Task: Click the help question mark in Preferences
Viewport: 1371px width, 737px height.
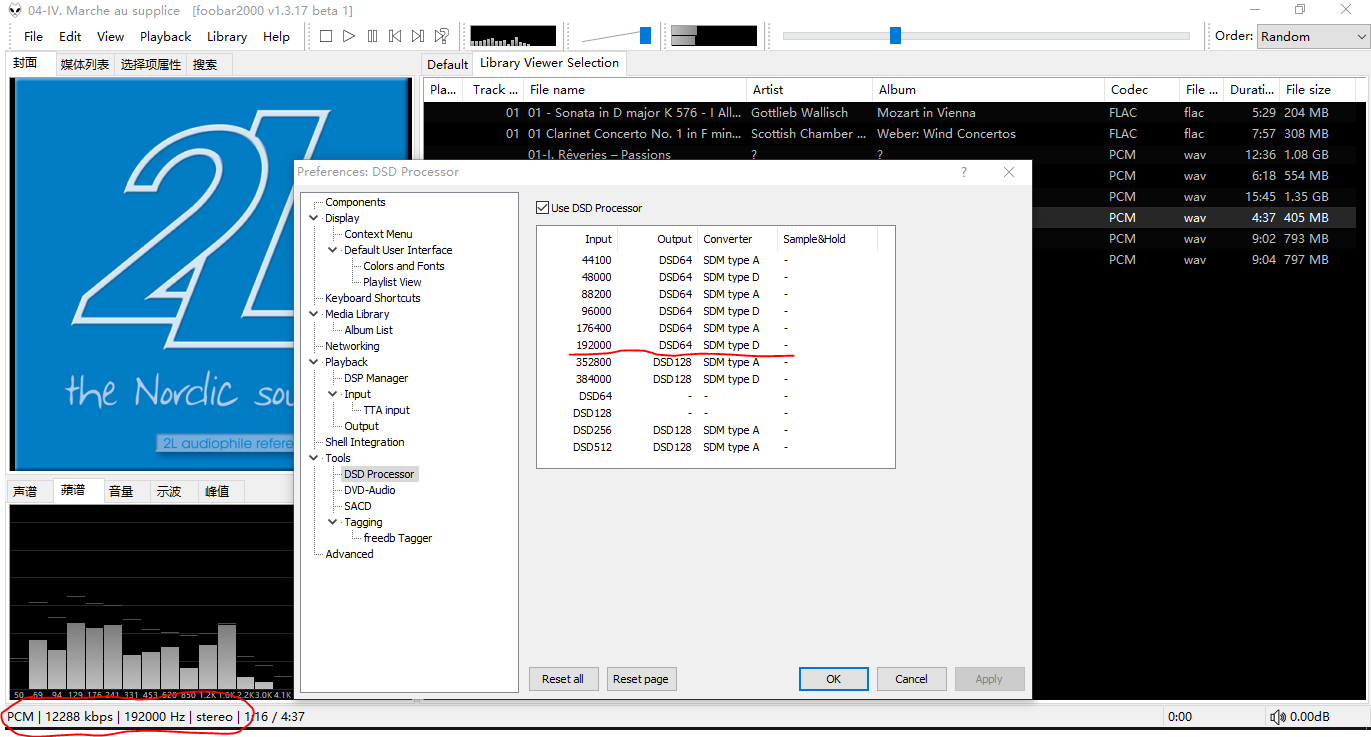Action: coord(964,172)
